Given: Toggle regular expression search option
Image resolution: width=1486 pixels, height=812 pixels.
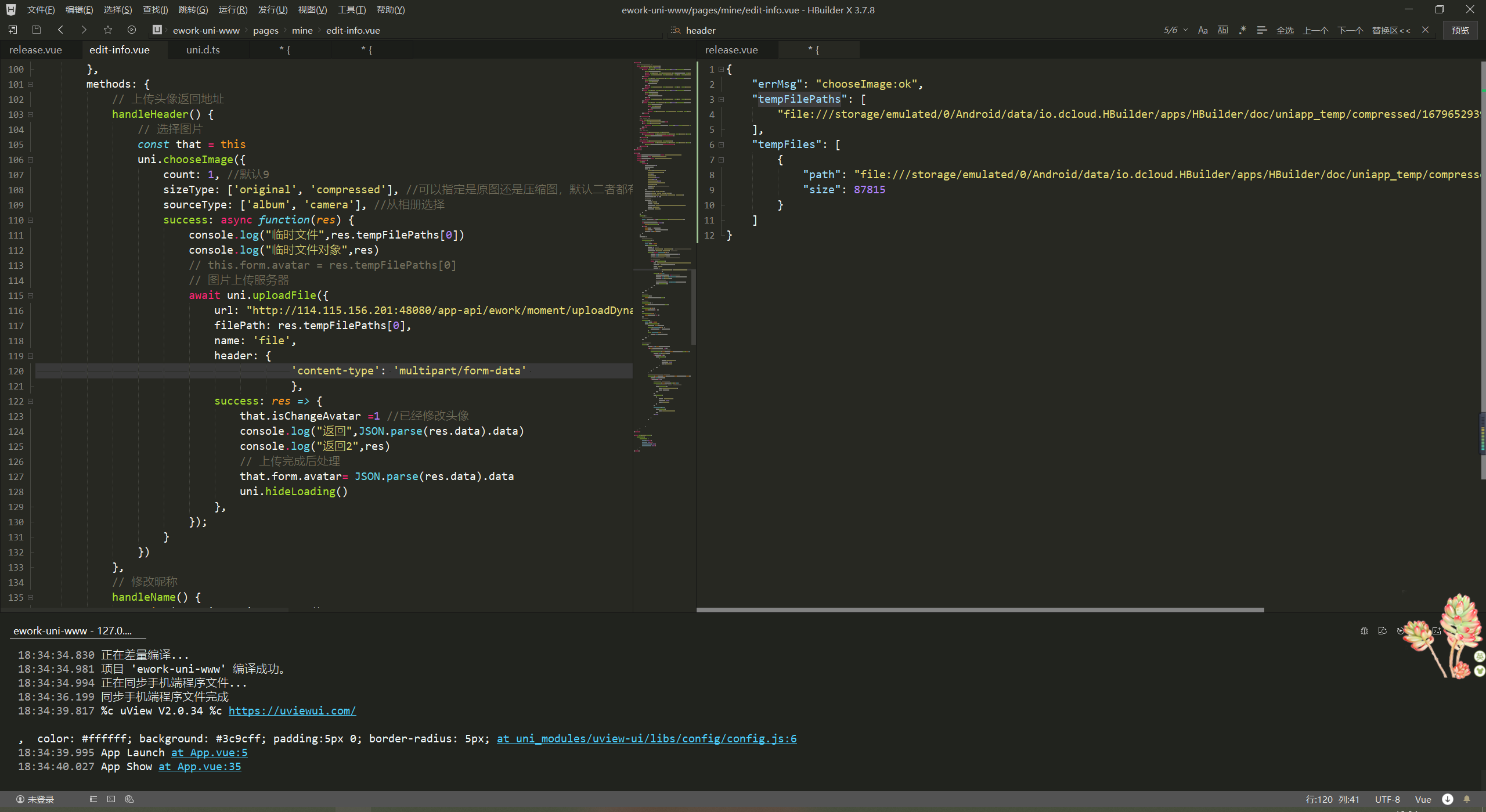Looking at the screenshot, I should pyautogui.click(x=1242, y=30).
